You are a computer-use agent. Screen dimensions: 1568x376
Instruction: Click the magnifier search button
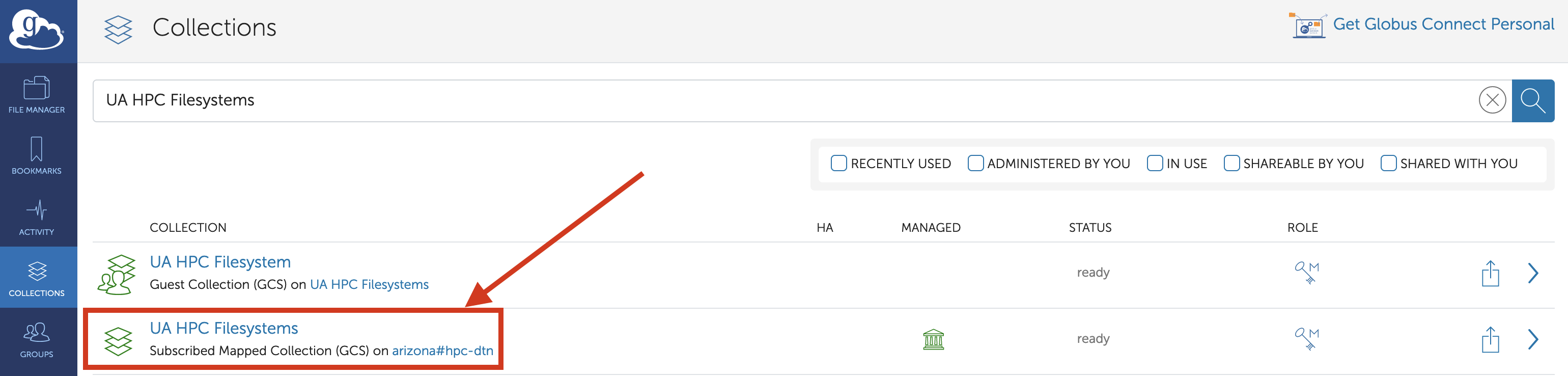tap(1533, 100)
